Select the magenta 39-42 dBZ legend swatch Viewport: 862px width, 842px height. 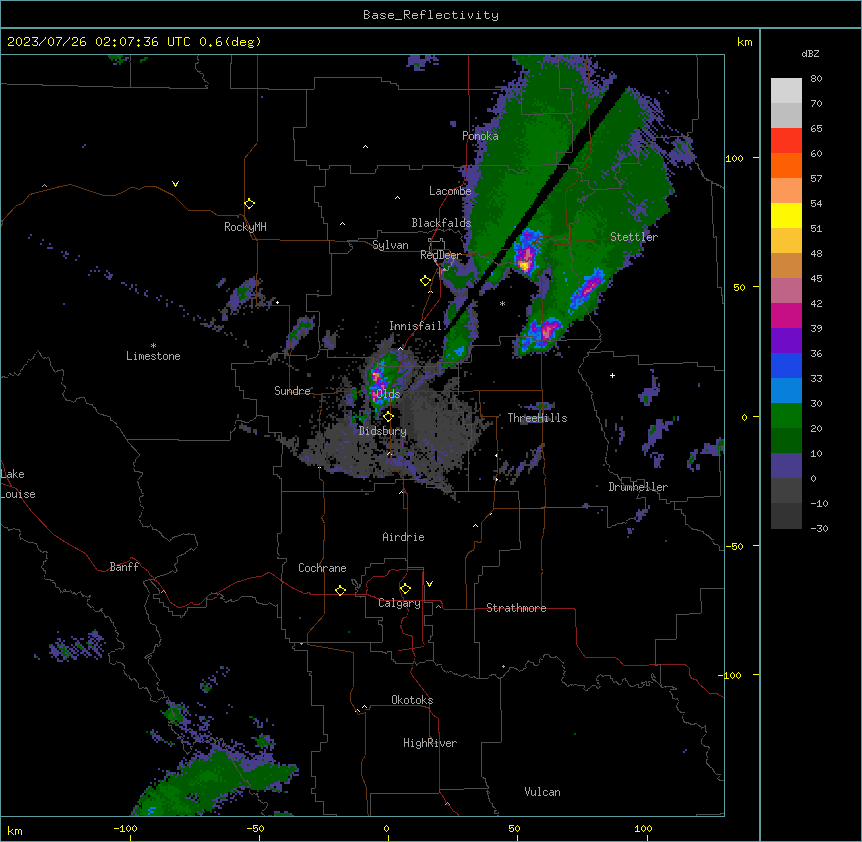coord(786,315)
